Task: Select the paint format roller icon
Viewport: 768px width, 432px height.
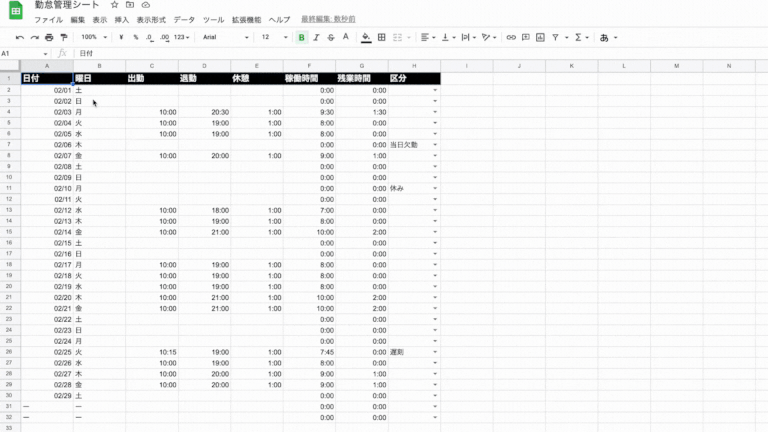Action: (x=64, y=37)
